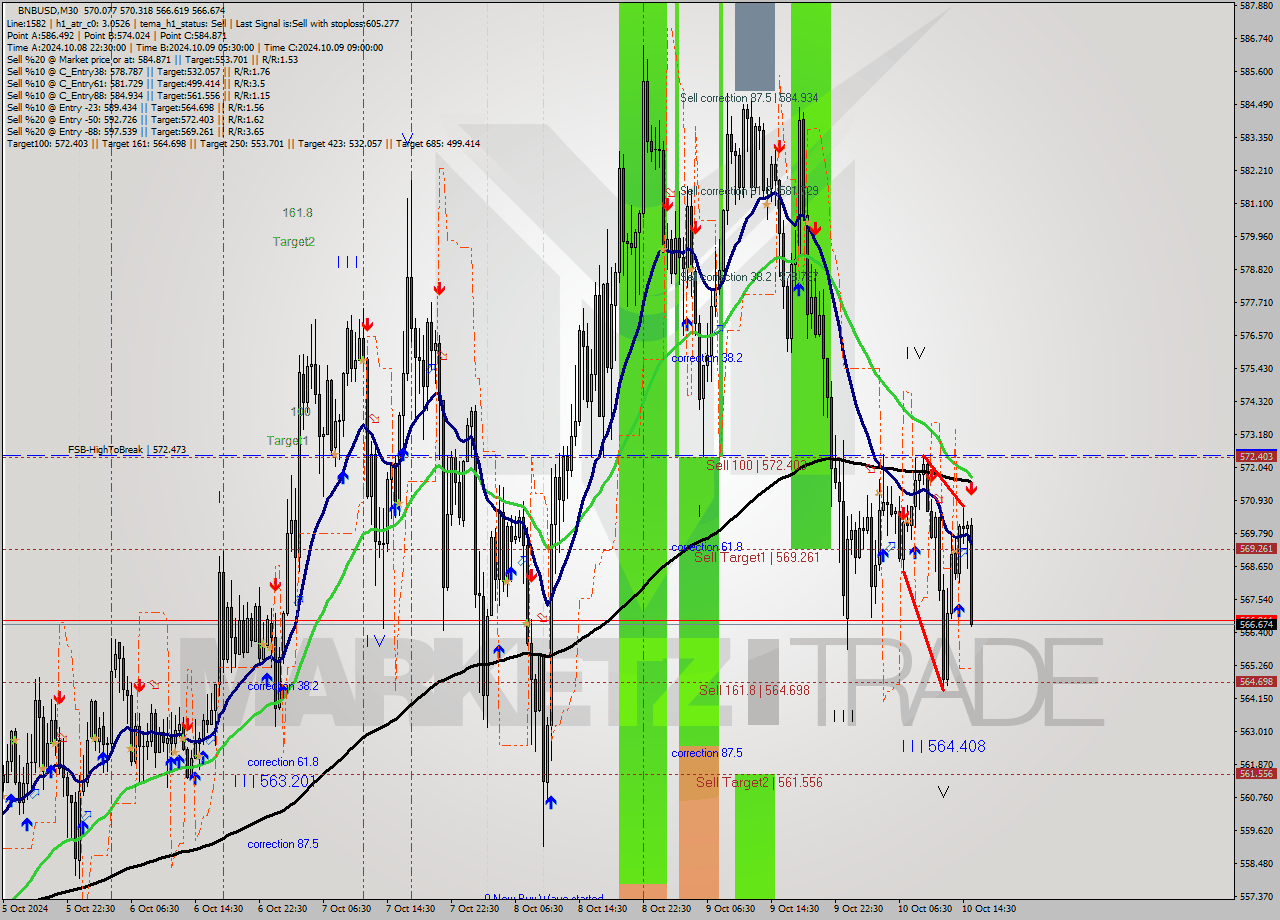Click the '8 Oct 22:30' time axis label
1280x920 pixels.
666,909
